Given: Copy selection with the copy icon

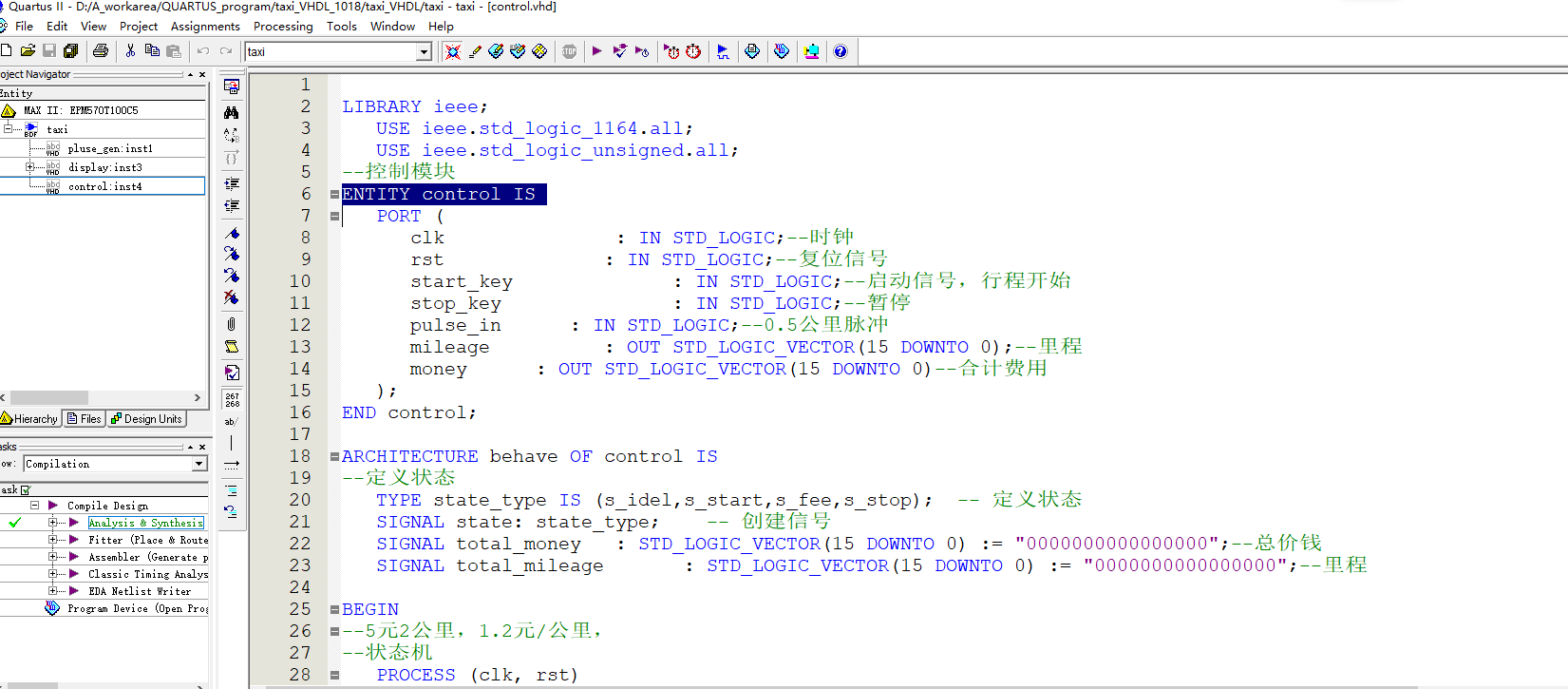Looking at the screenshot, I should [152, 51].
